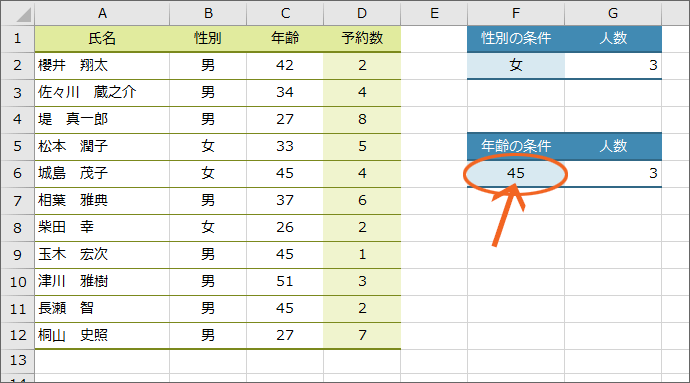Click age 33 for 松本 潤子
The height and width of the screenshot is (383, 690).
point(285,147)
